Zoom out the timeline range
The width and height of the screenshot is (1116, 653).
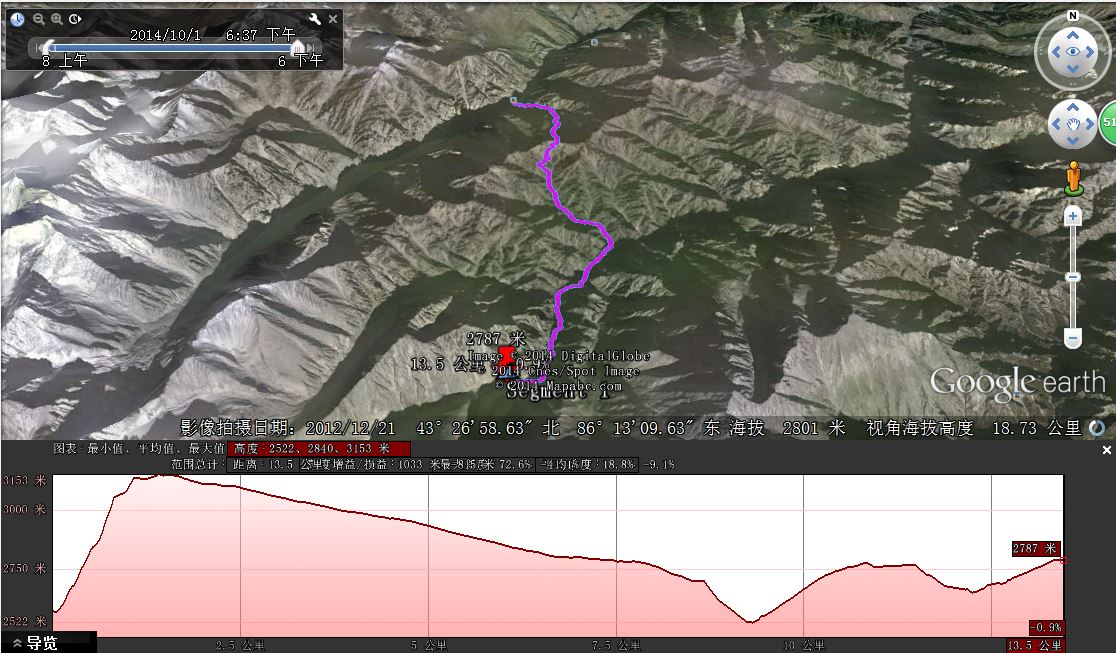point(39,19)
